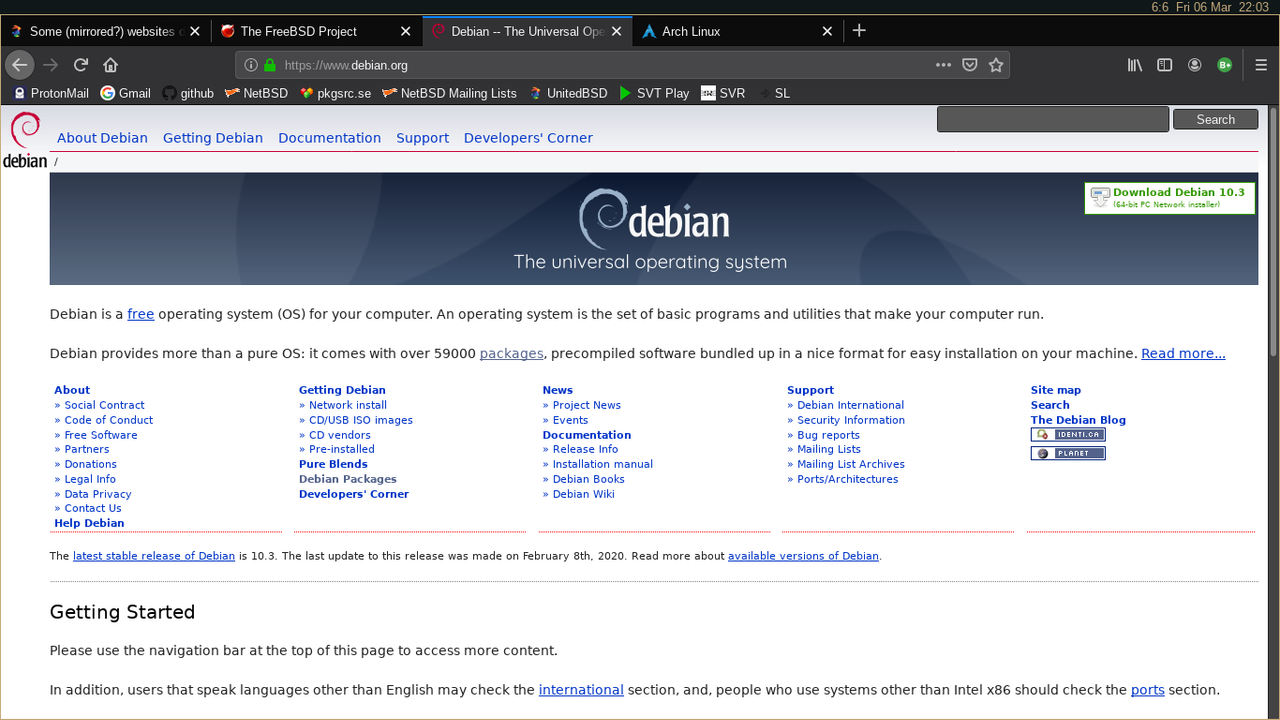Image resolution: width=1280 pixels, height=720 pixels.
Task: Click the 'Read more...' link
Action: pos(1183,353)
